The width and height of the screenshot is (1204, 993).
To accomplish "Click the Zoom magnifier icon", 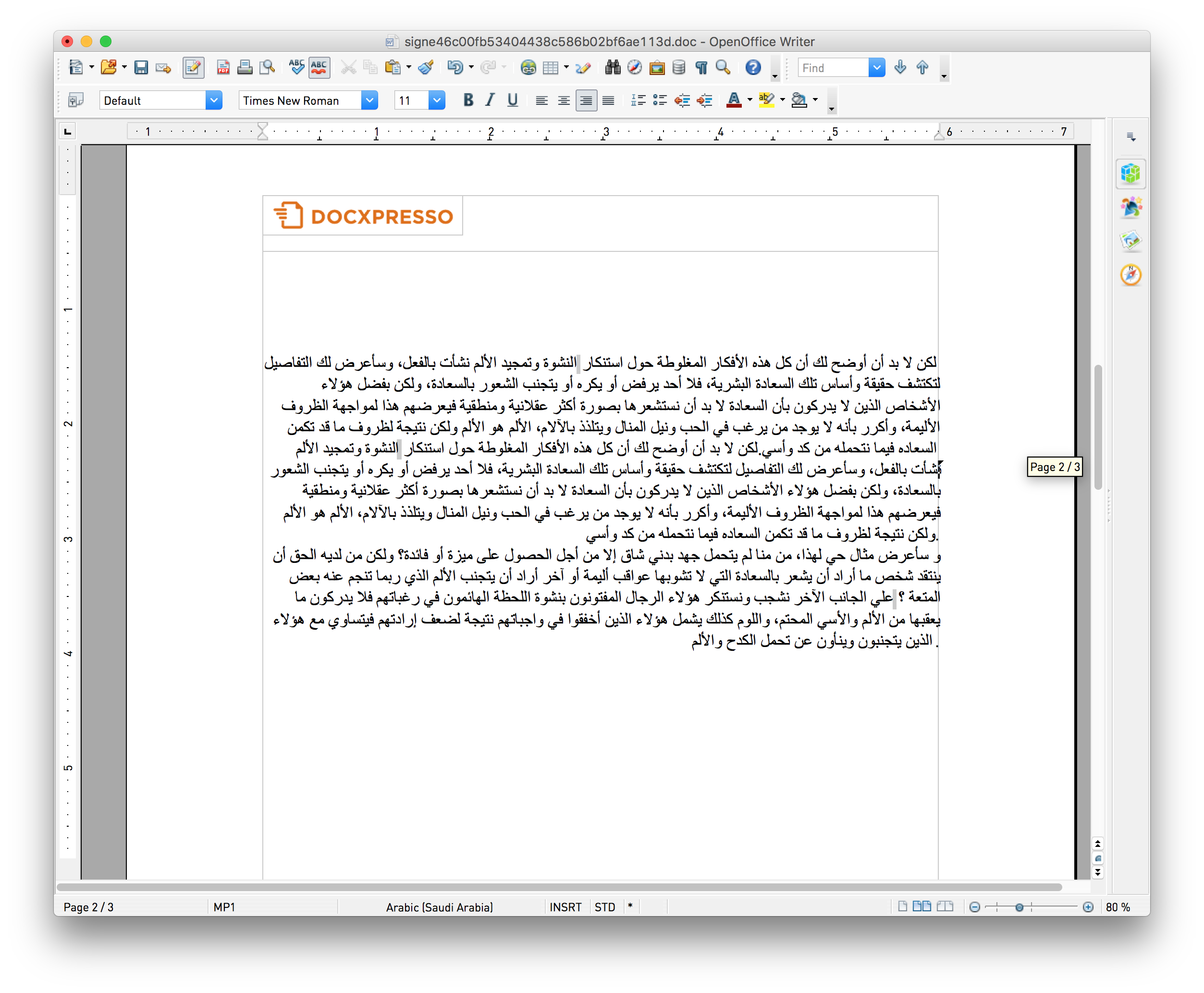I will tap(723, 67).
